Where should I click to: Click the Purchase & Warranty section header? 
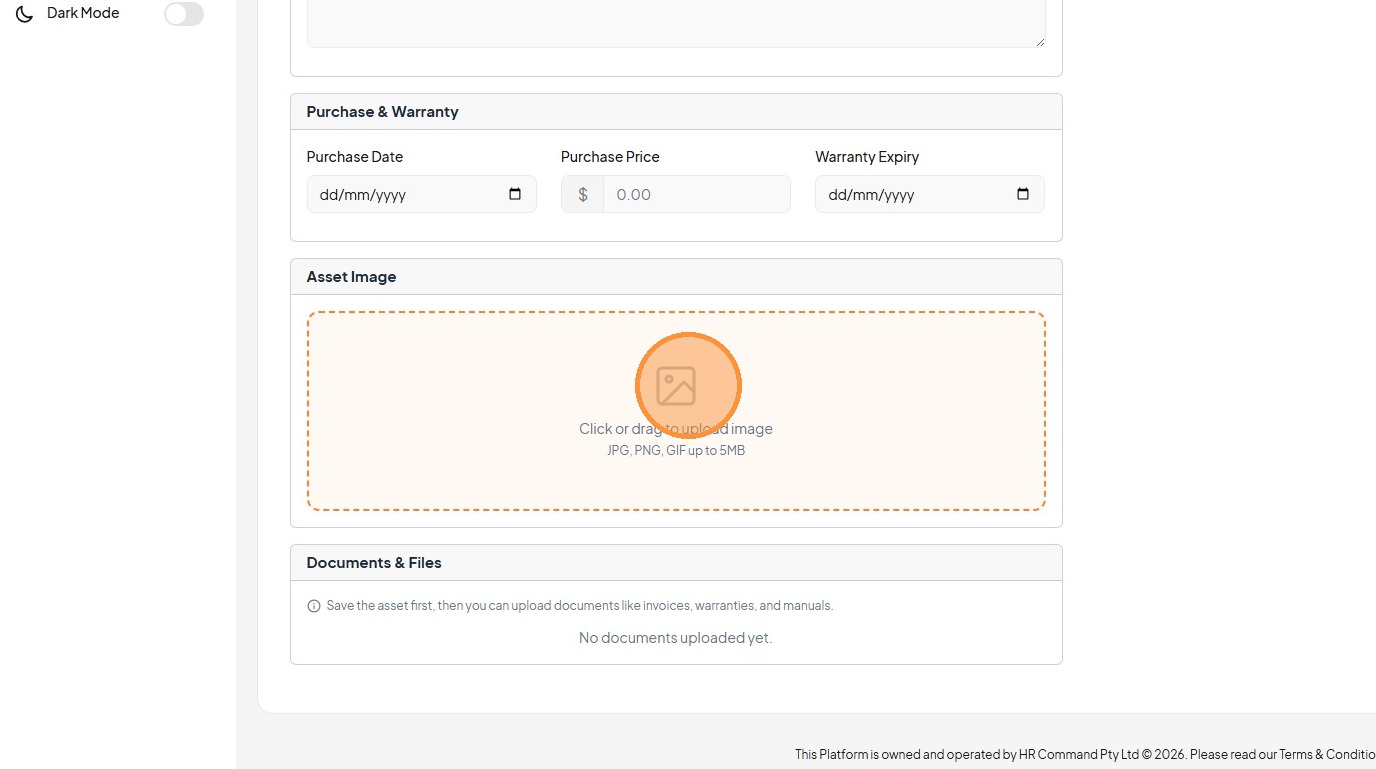[383, 112]
